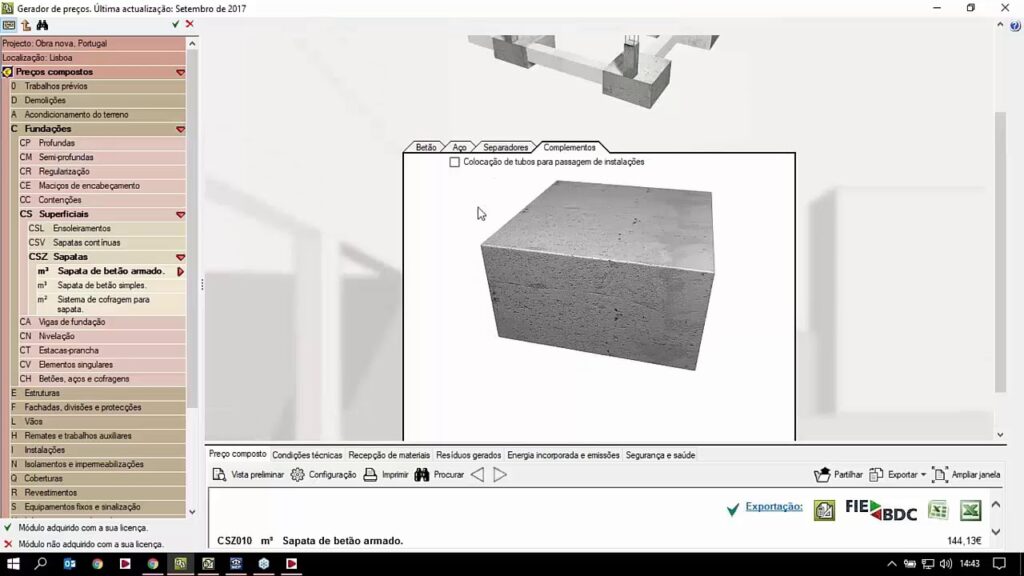Viewport: 1024px width, 576px height.
Task: Open the Condições técnicas tab
Action: tap(307, 455)
